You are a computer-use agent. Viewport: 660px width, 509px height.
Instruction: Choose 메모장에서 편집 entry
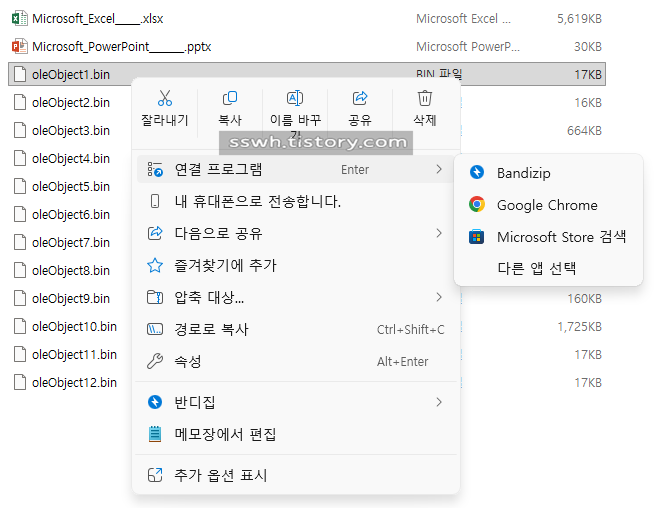295,434
